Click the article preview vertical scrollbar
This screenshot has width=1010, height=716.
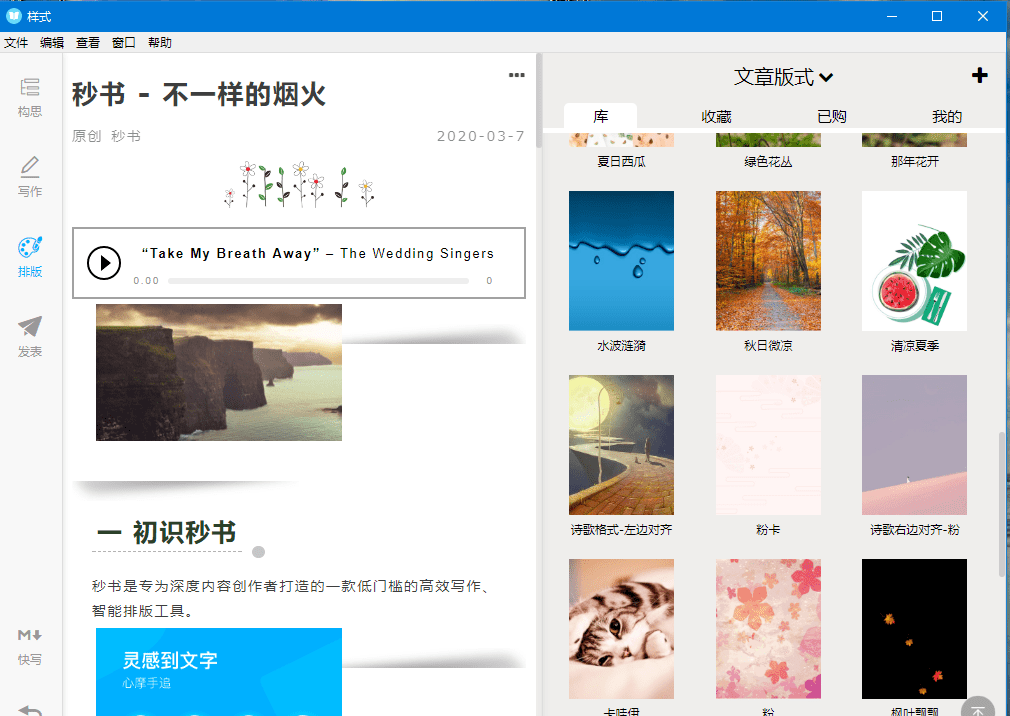pos(539,101)
